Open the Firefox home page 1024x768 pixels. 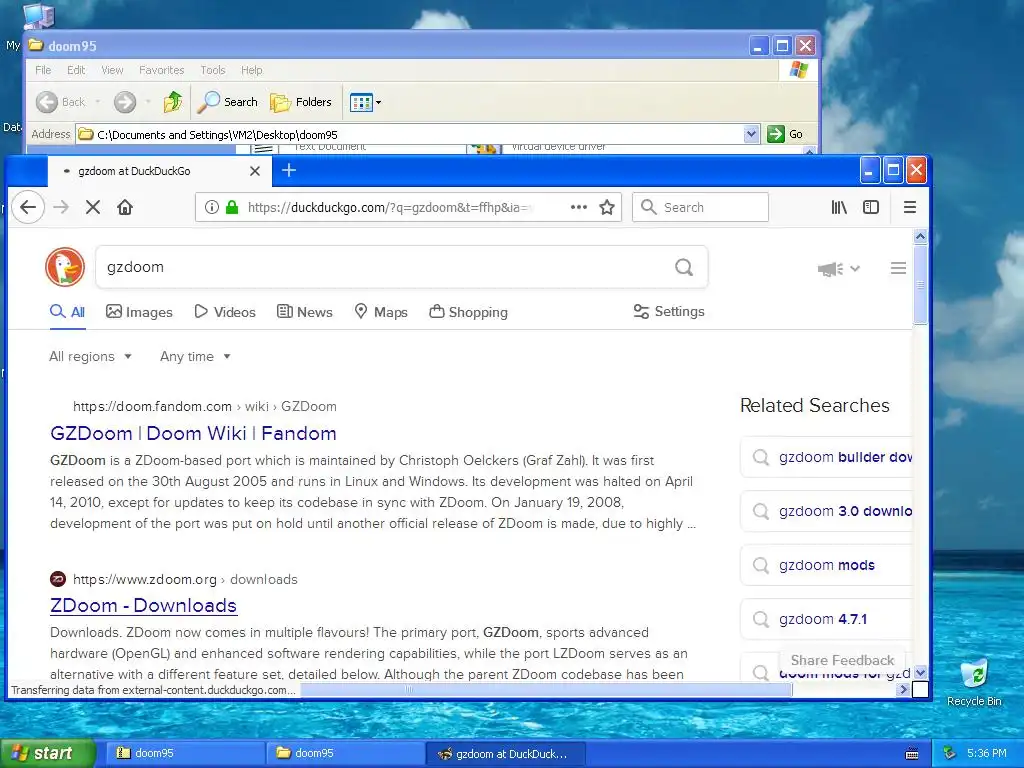(x=125, y=208)
